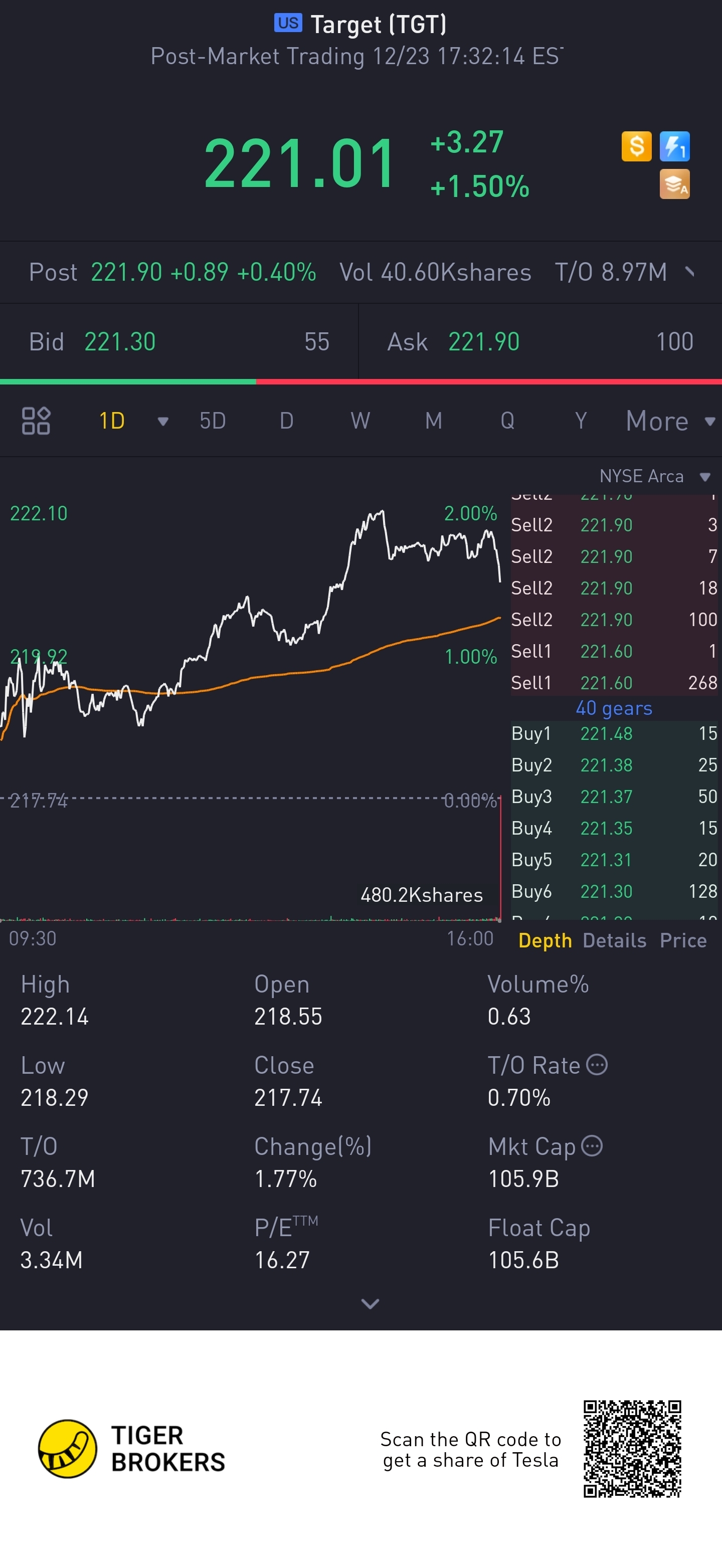
Task: Tap the blue lightning bolt badge icon
Action: point(674,147)
